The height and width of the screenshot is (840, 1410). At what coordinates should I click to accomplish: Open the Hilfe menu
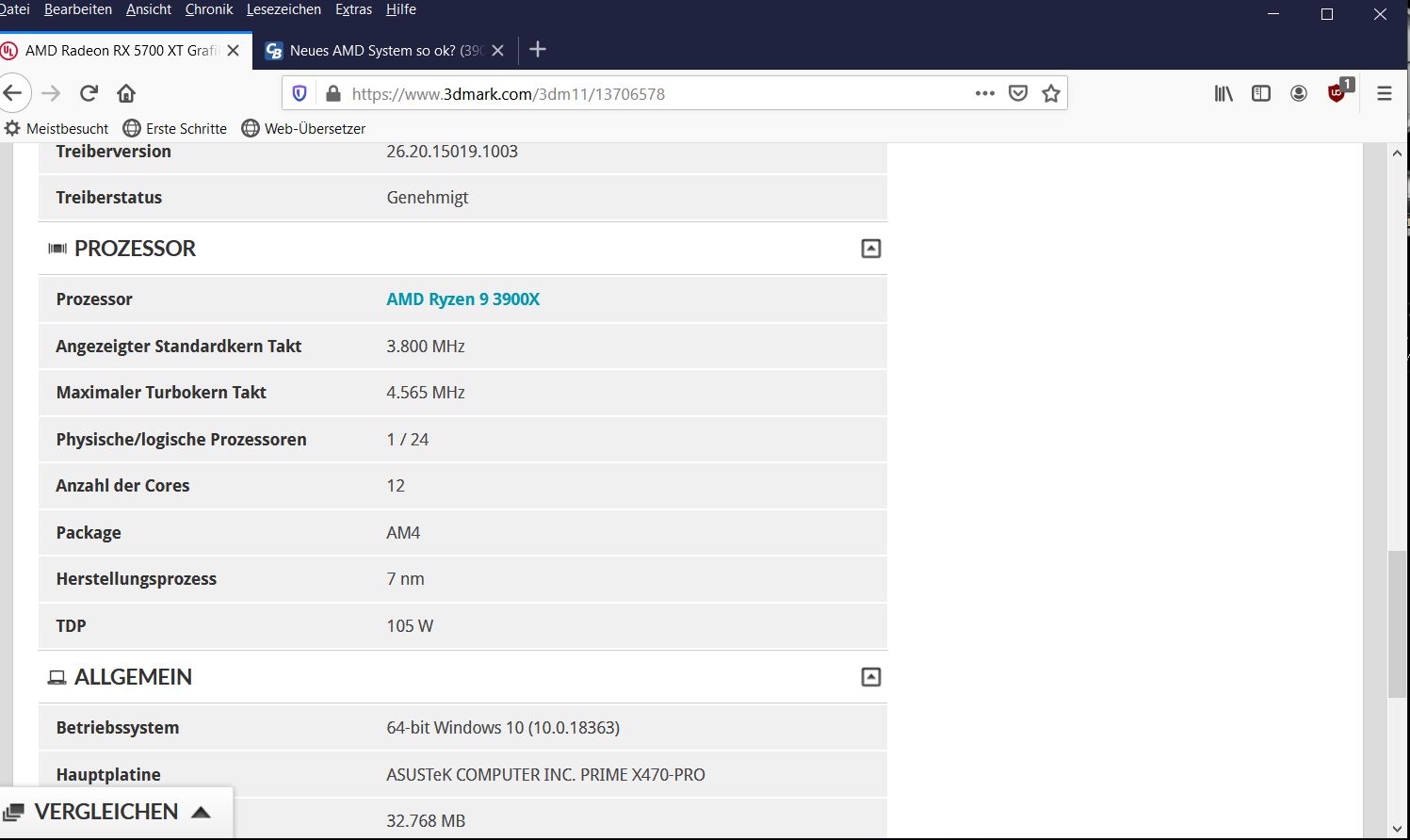click(401, 9)
